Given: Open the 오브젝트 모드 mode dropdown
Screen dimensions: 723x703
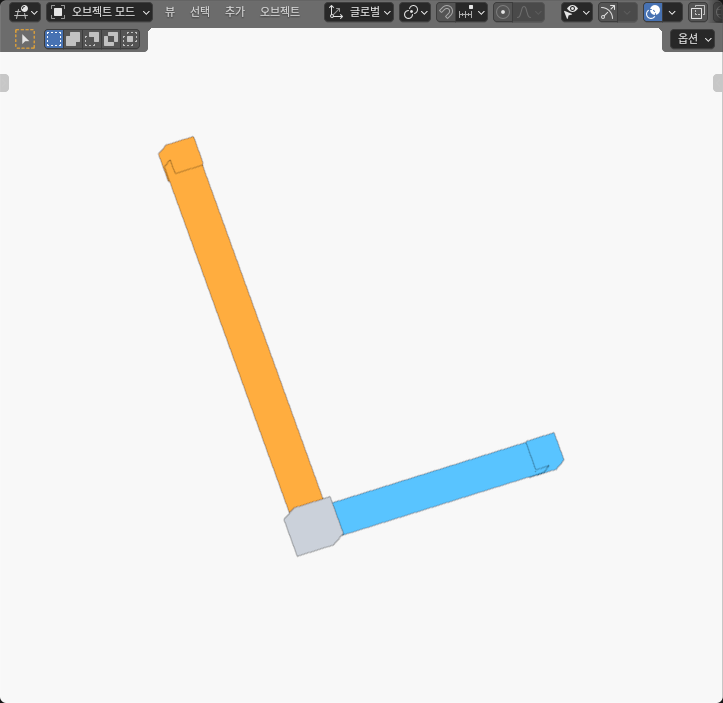Looking at the screenshot, I should coord(100,12).
